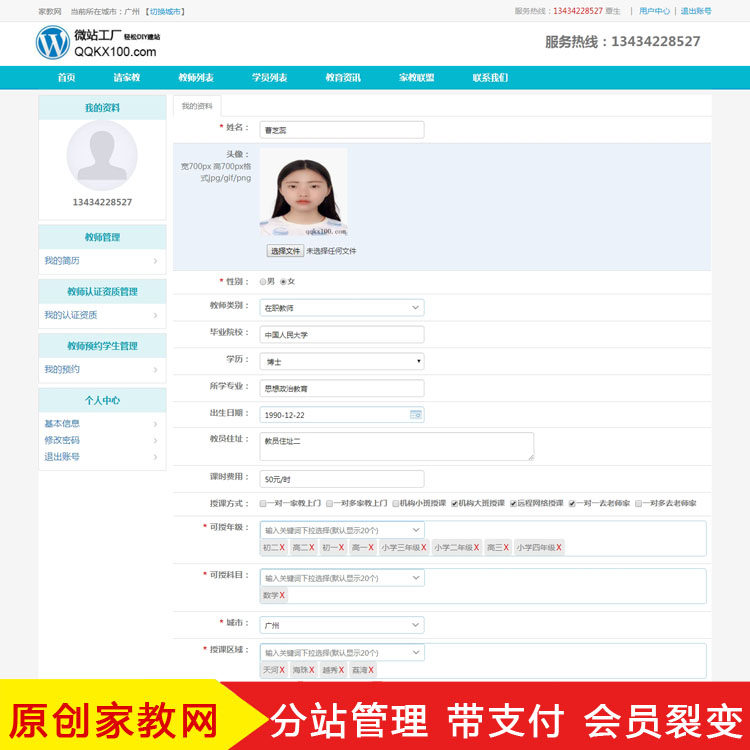Remove the 数学 subject tag

click(282, 596)
